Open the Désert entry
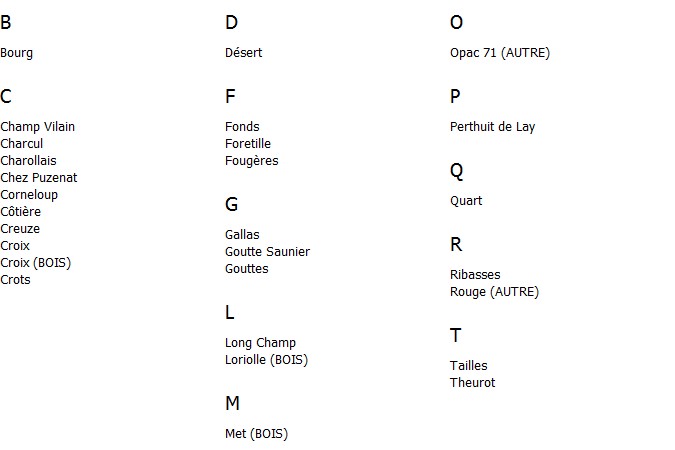 click(x=244, y=53)
